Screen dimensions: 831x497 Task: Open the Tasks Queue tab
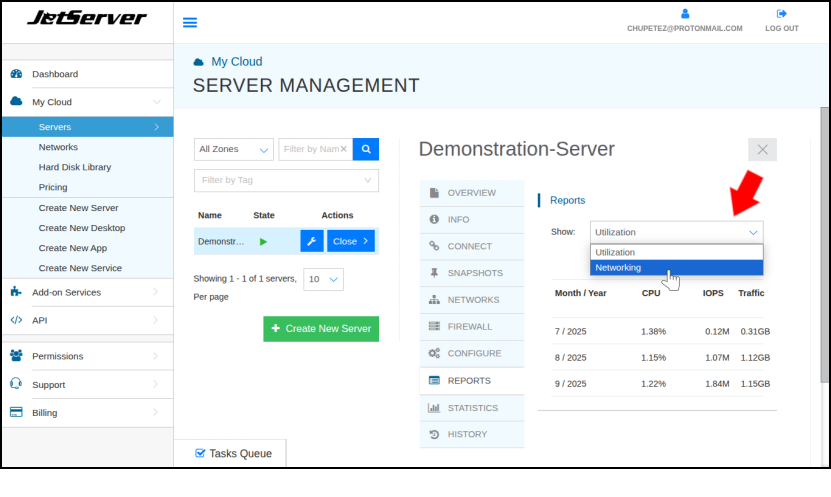(232, 453)
